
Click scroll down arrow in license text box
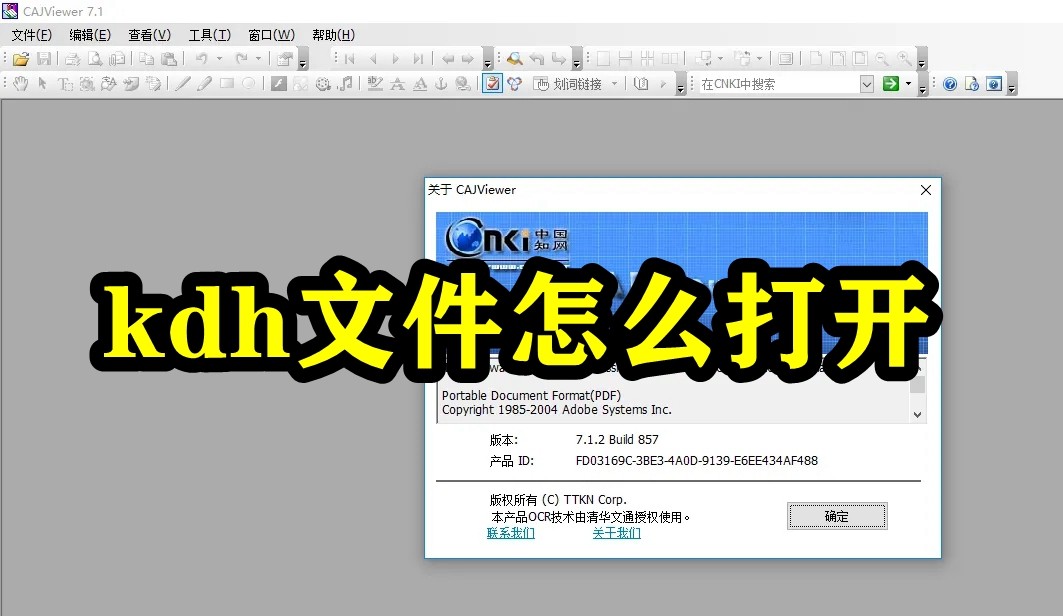(x=917, y=415)
